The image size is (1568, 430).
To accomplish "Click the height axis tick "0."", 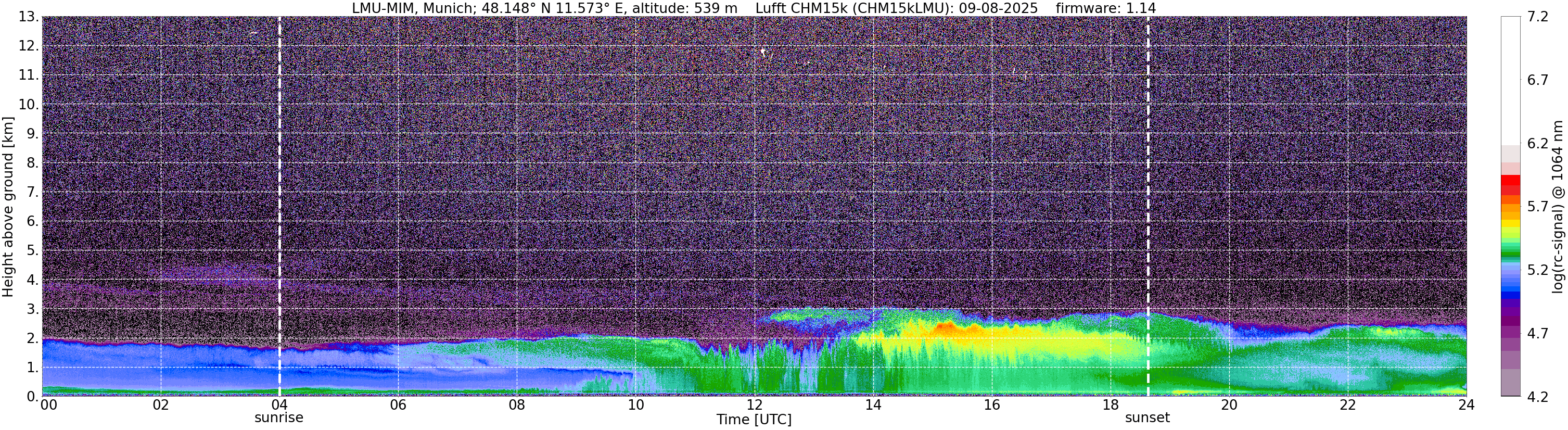I will [33, 397].
